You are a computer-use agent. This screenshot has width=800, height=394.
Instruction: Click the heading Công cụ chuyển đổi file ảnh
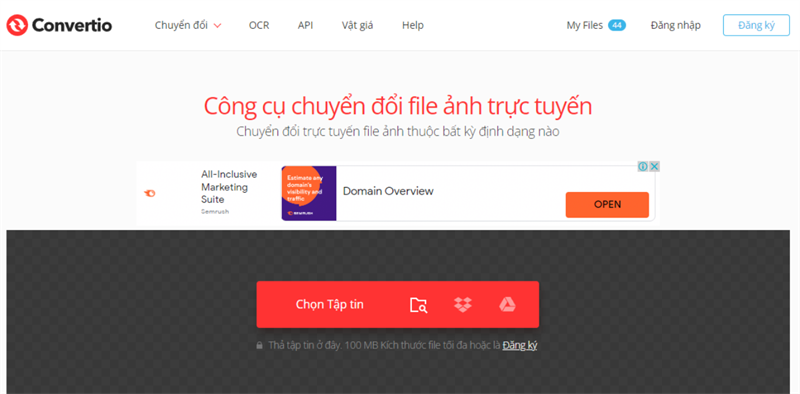[398, 107]
